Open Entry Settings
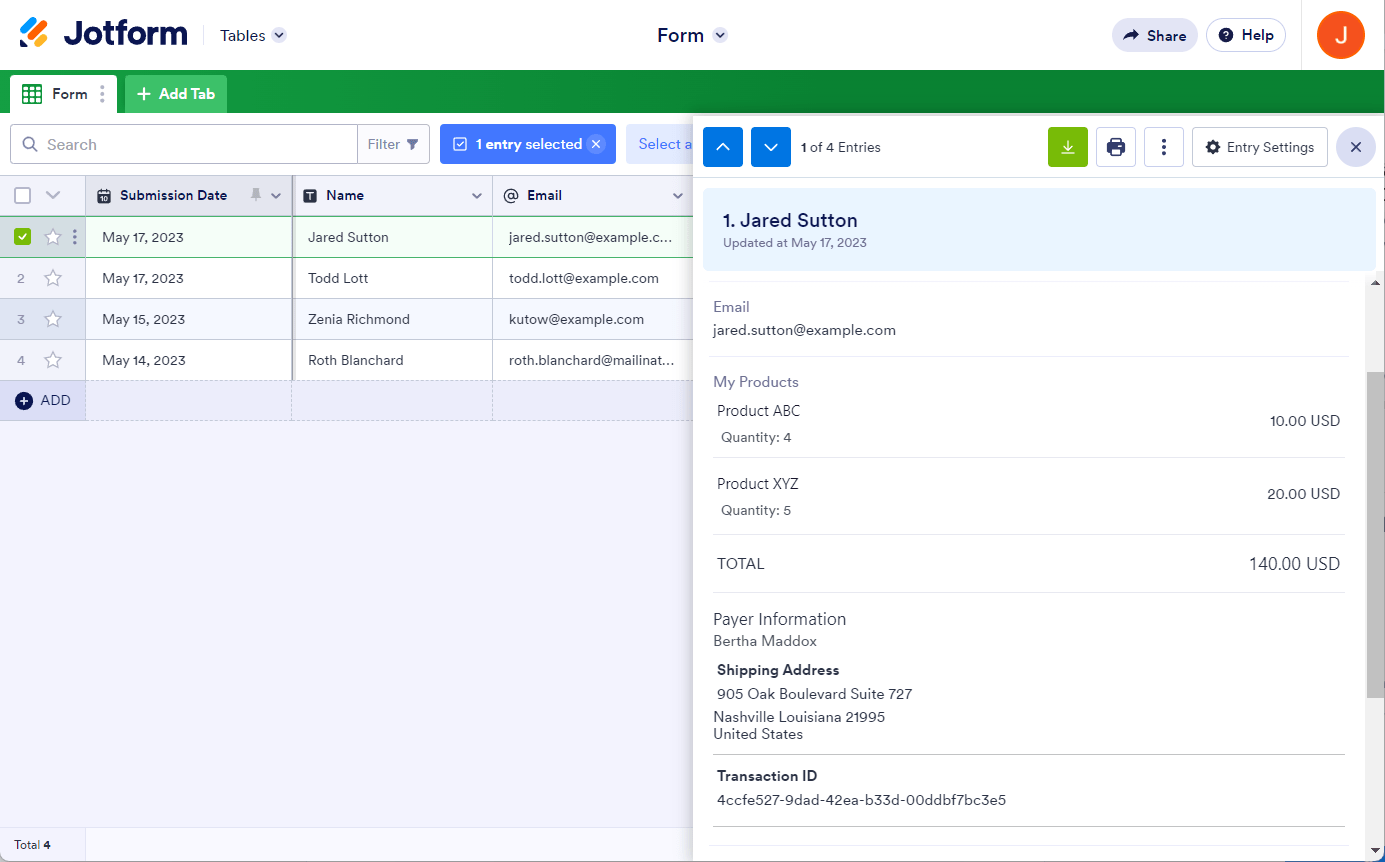 pos(1259,147)
